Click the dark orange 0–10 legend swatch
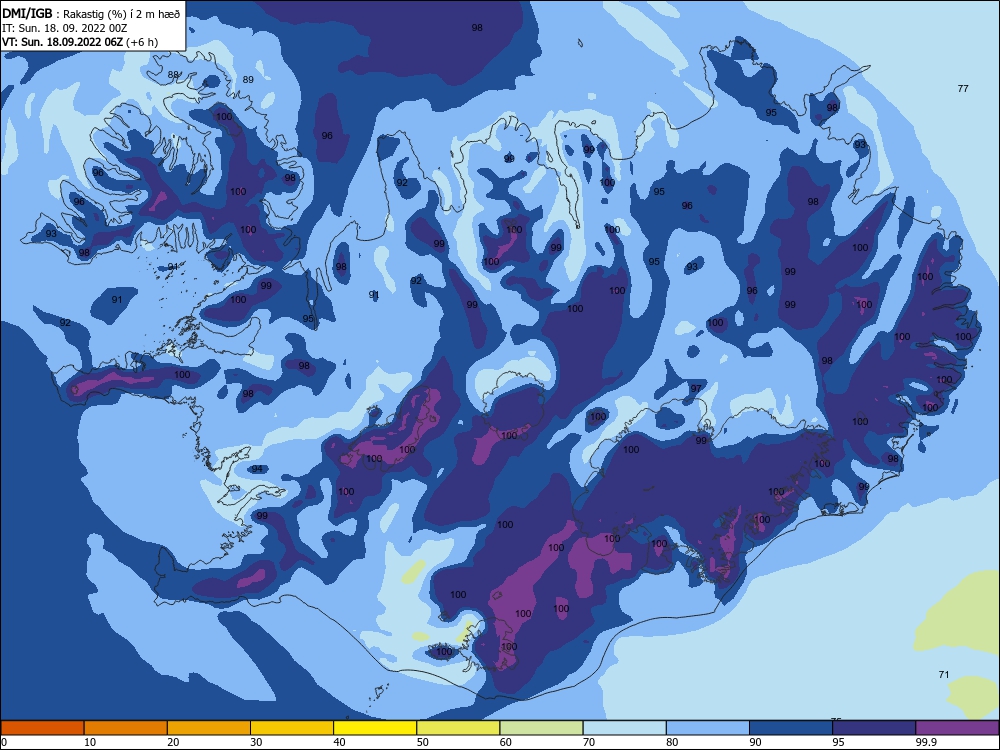 pos(42,728)
